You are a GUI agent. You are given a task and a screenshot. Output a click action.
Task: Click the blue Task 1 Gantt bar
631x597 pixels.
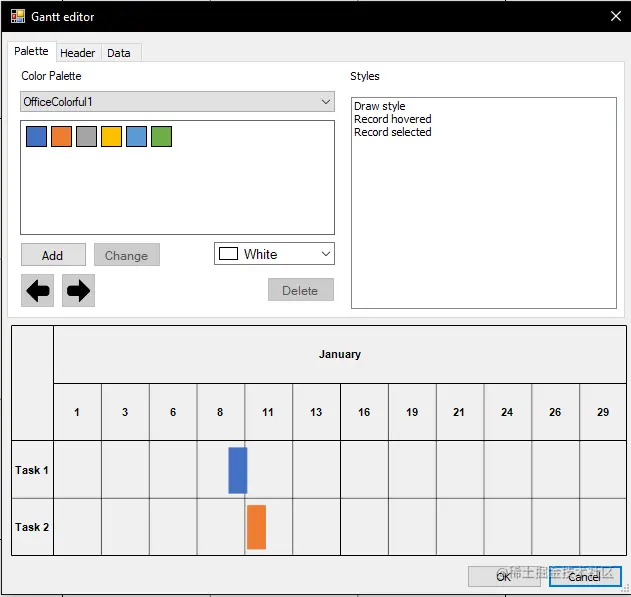coord(238,470)
